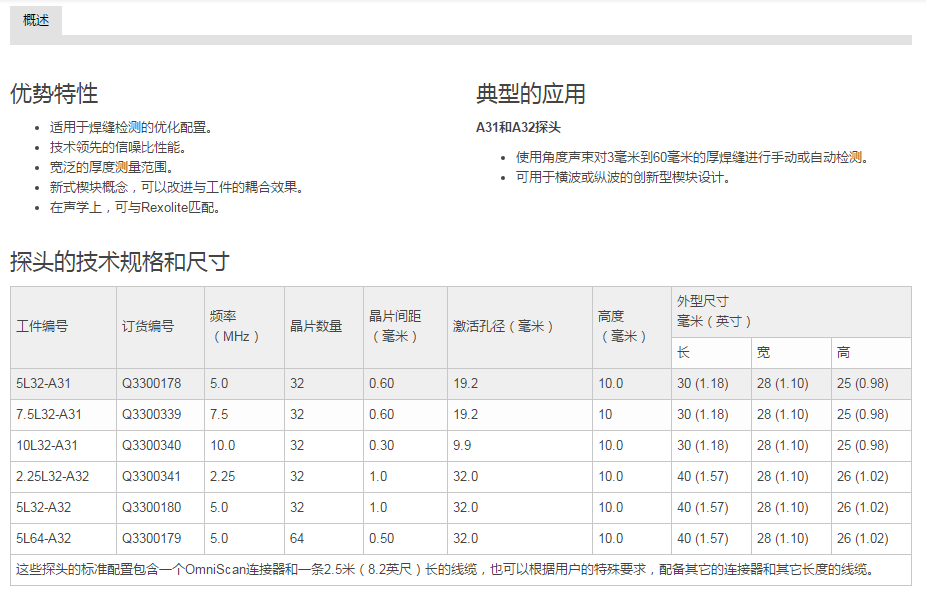Open the 概述 tab

click(x=36, y=21)
